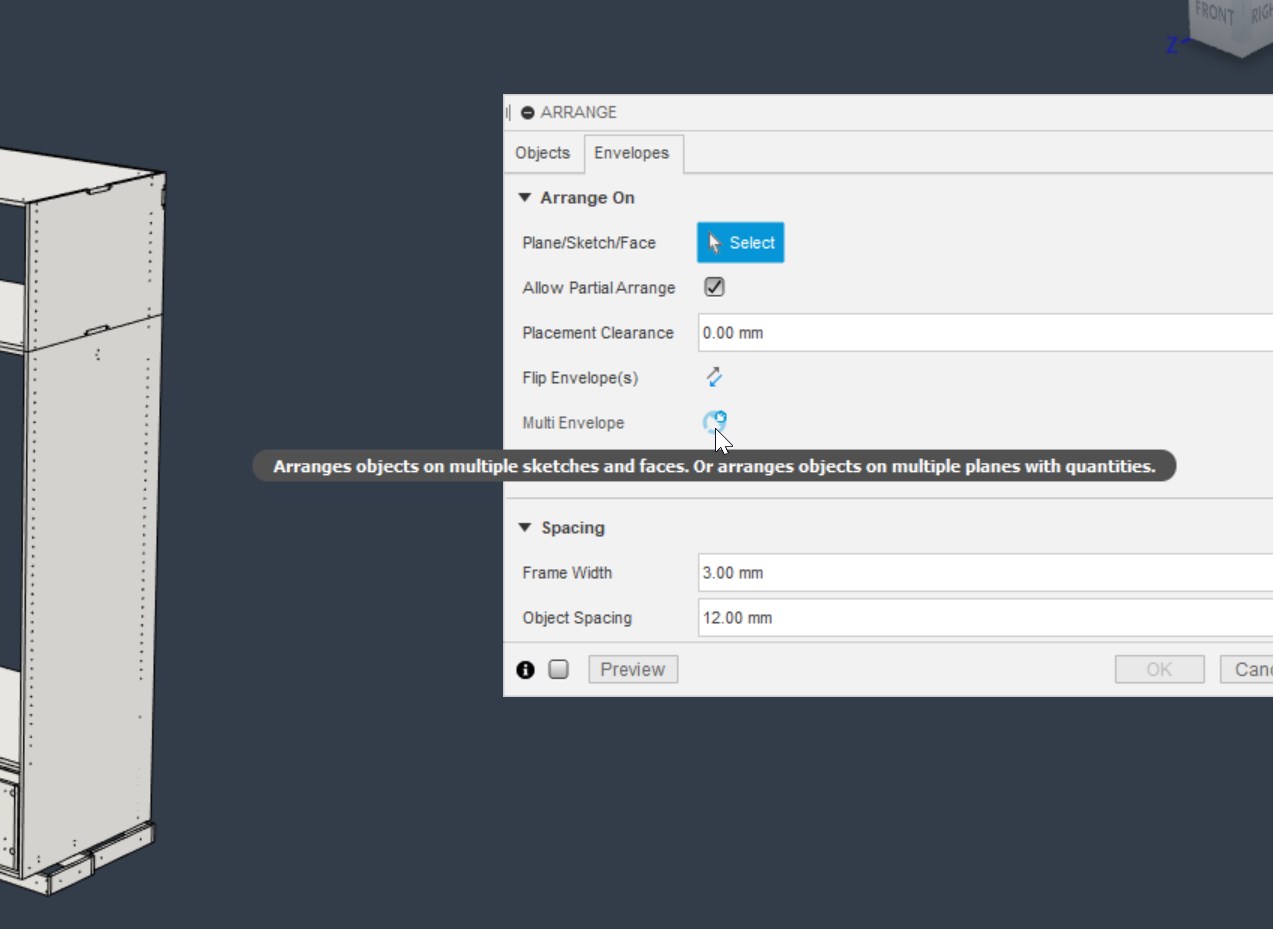Image resolution: width=1273 pixels, height=929 pixels.
Task: Click the FRONT face of the ViewCube
Action: (x=1213, y=14)
